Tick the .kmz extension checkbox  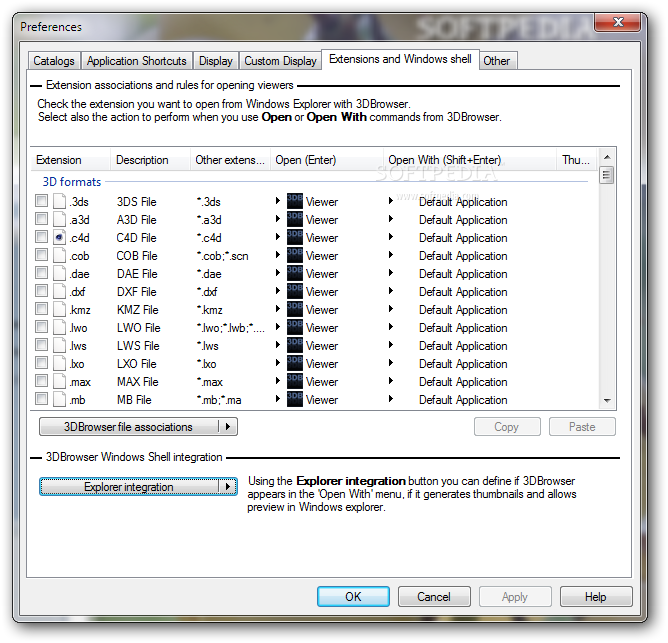[x=41, y=309]
